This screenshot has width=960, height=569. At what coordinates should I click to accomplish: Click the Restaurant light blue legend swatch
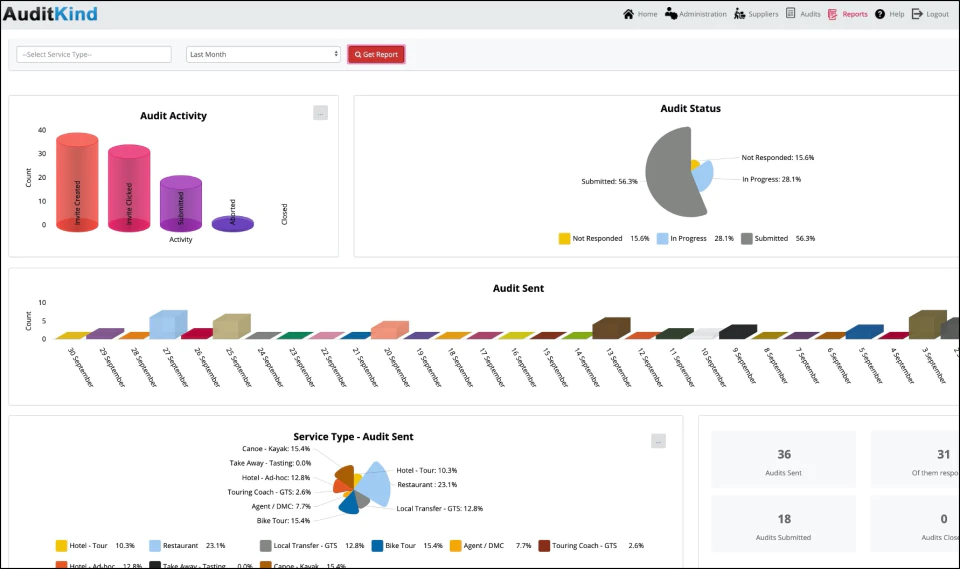pos(155,546)
